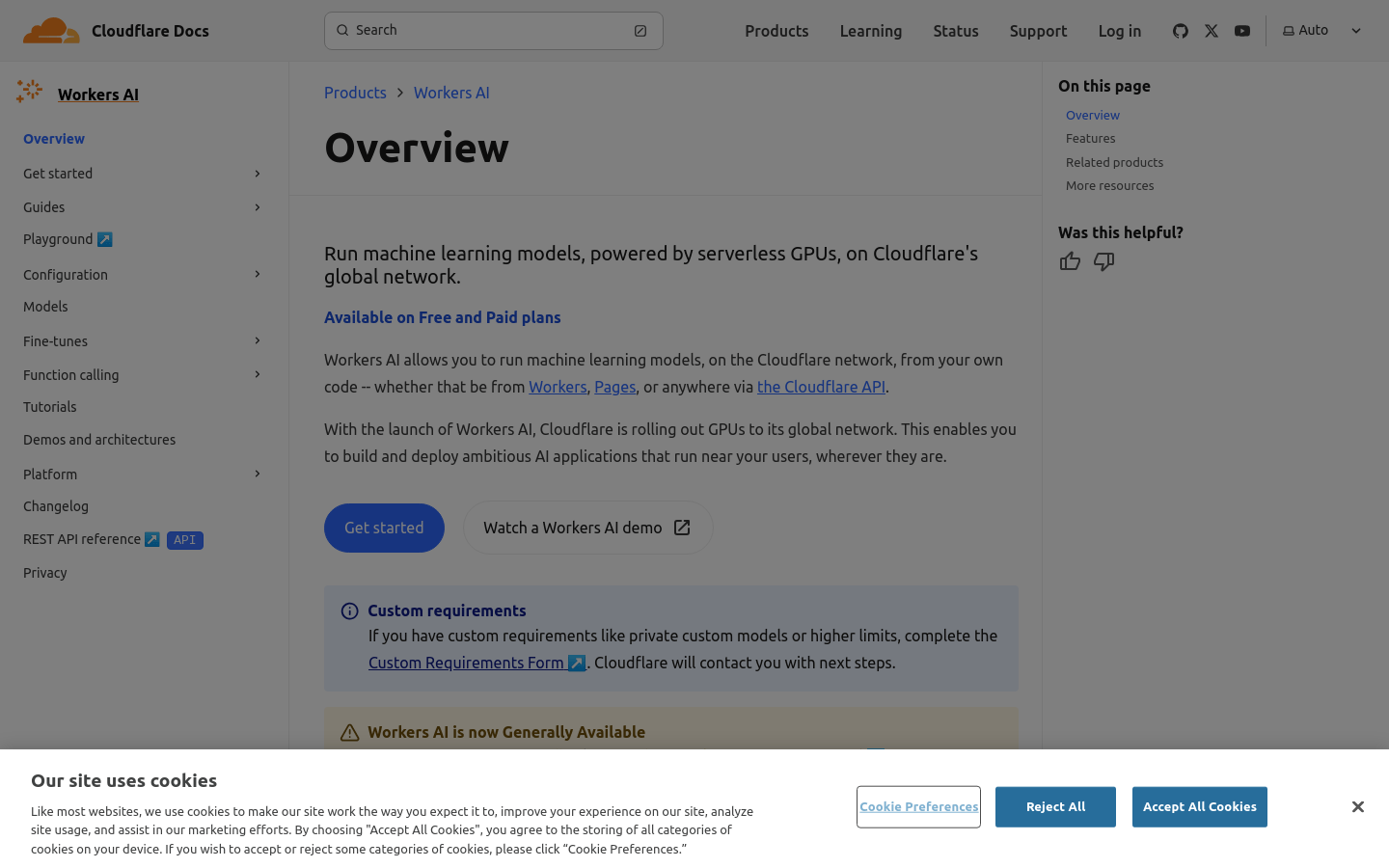
Task: Click Products breadcrumb link
Action: [355, 93]
